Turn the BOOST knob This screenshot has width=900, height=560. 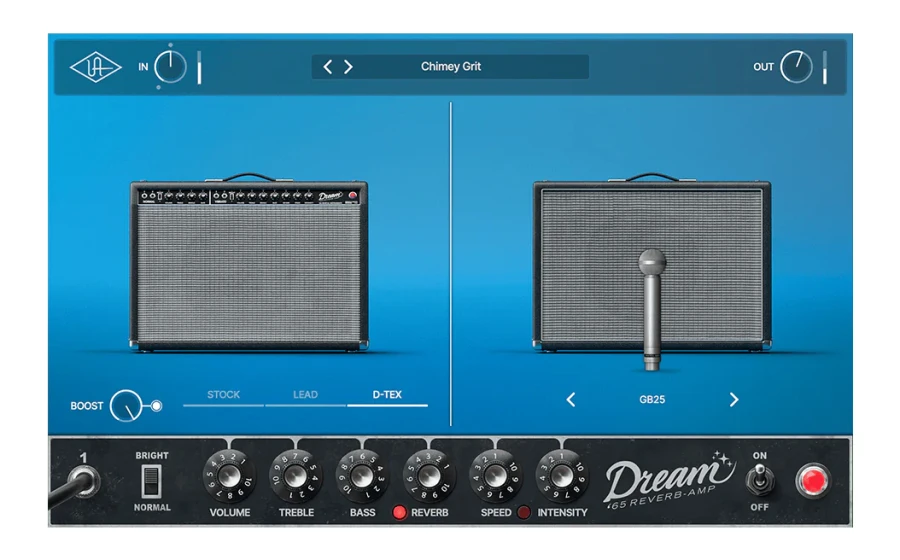point(126,406)
